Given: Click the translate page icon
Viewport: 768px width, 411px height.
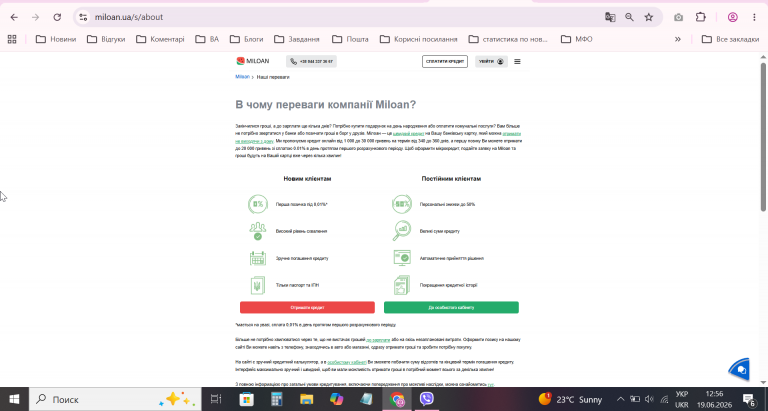Looking at the screenshot, I should (610, 17).
